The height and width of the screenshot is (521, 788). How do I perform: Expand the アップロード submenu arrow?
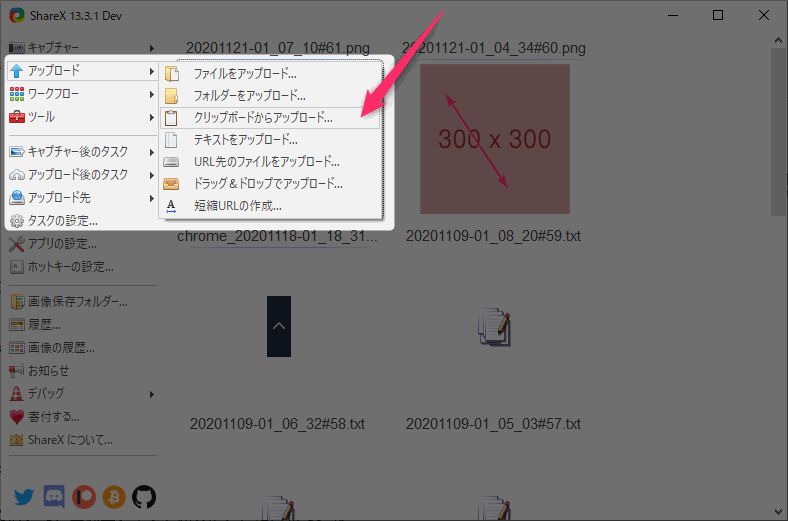[151, 71]
